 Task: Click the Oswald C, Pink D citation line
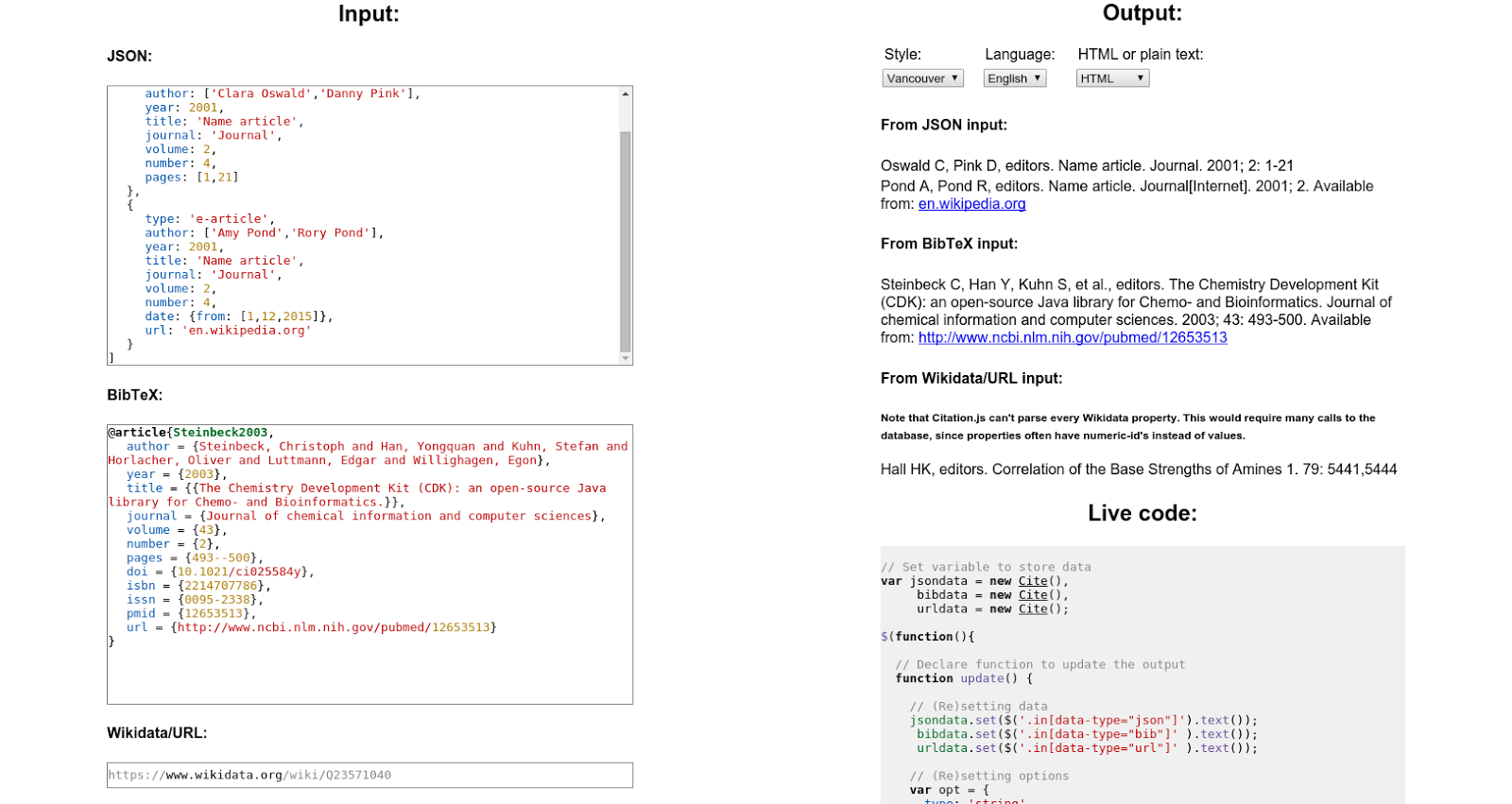[1087, 165]
